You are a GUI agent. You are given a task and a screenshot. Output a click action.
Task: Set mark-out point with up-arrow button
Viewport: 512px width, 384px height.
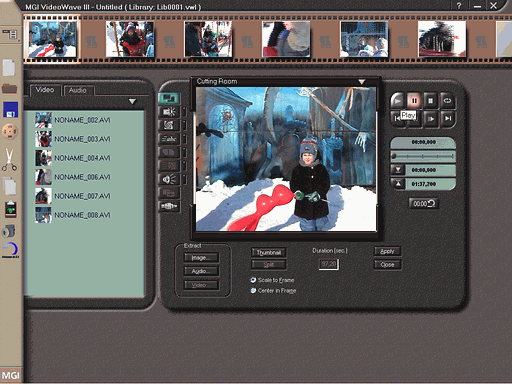(398, 184)
